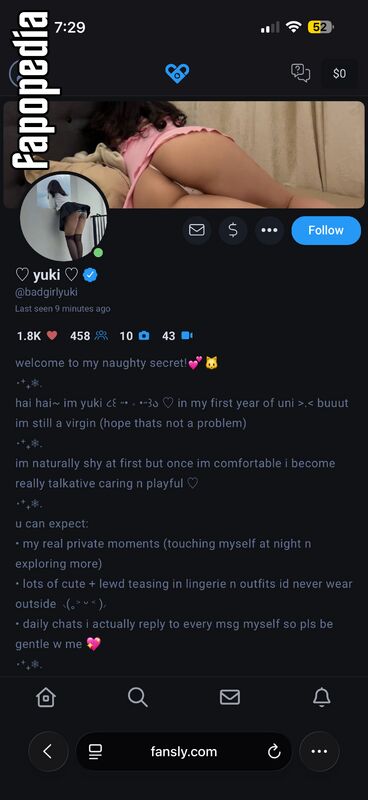368x800 pixels.
Task: View the 1.8K likes count
Action: tap(37, 336)
